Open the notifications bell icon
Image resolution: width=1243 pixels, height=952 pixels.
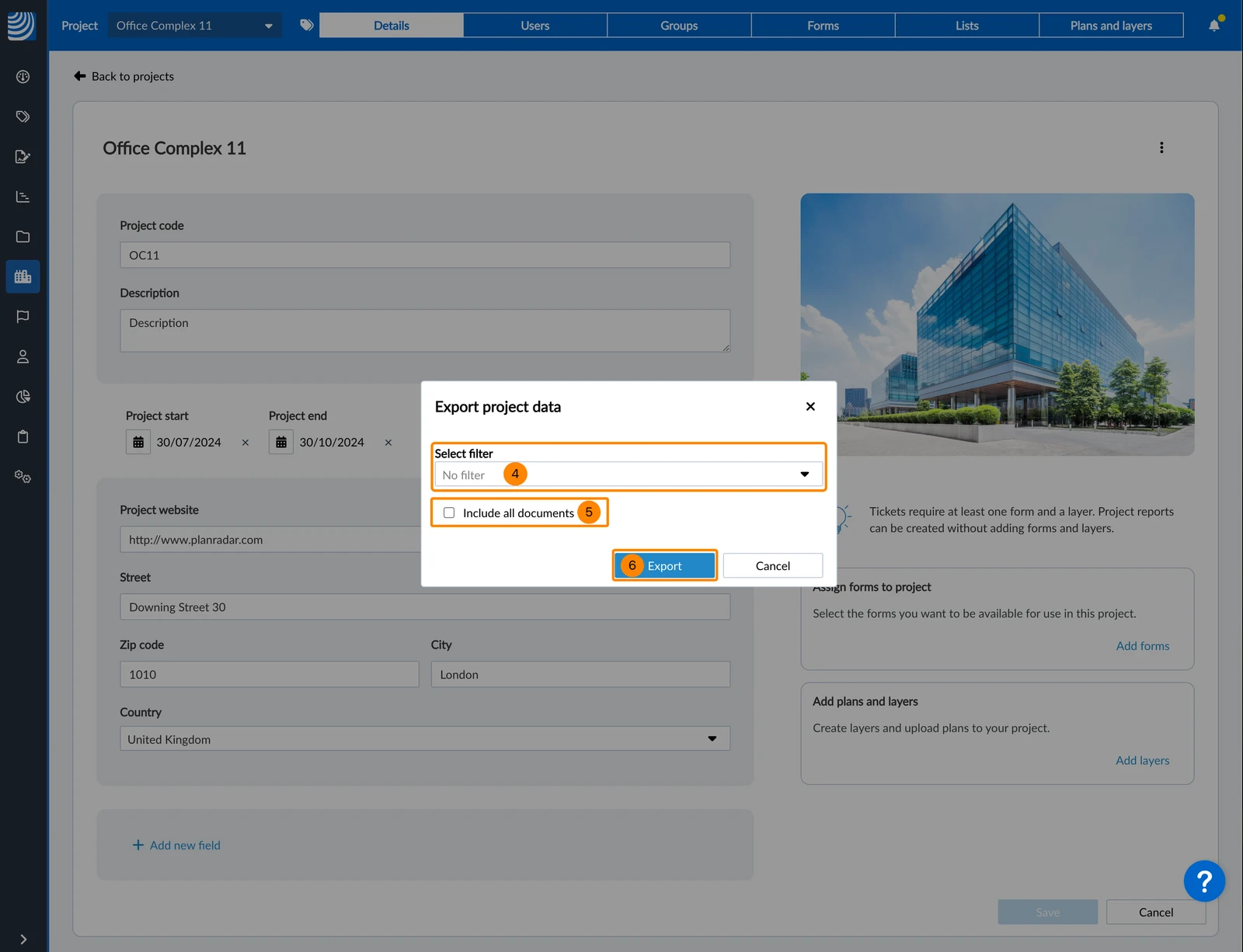pyautogui.click(x=1214, y=26)
